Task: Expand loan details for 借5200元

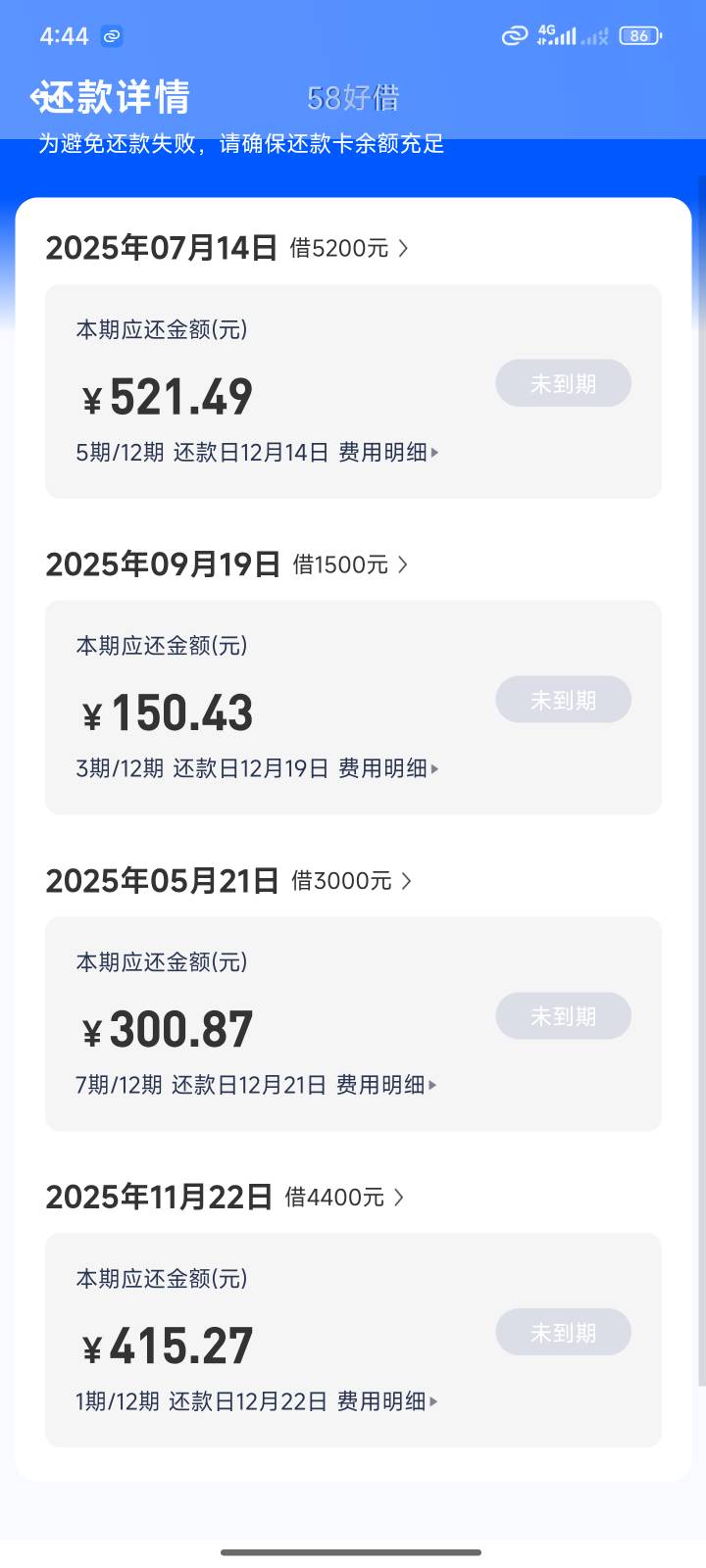Action: pyautogui.click(x=349, y=249)
